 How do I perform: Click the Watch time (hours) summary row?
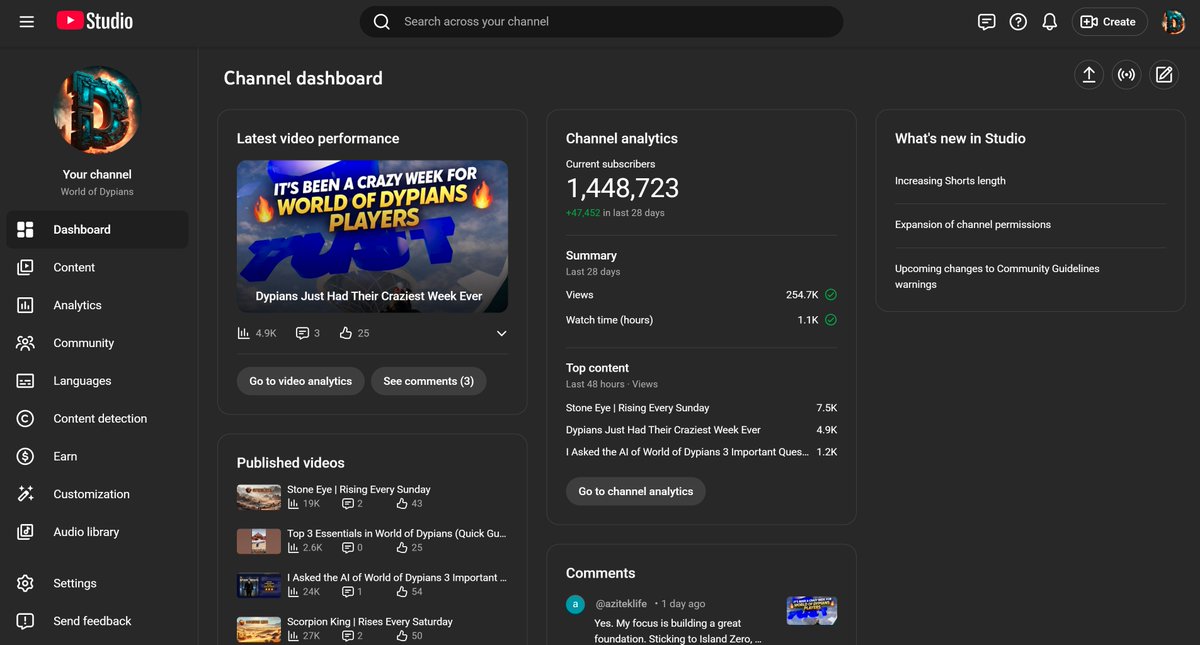click(701, 320)
